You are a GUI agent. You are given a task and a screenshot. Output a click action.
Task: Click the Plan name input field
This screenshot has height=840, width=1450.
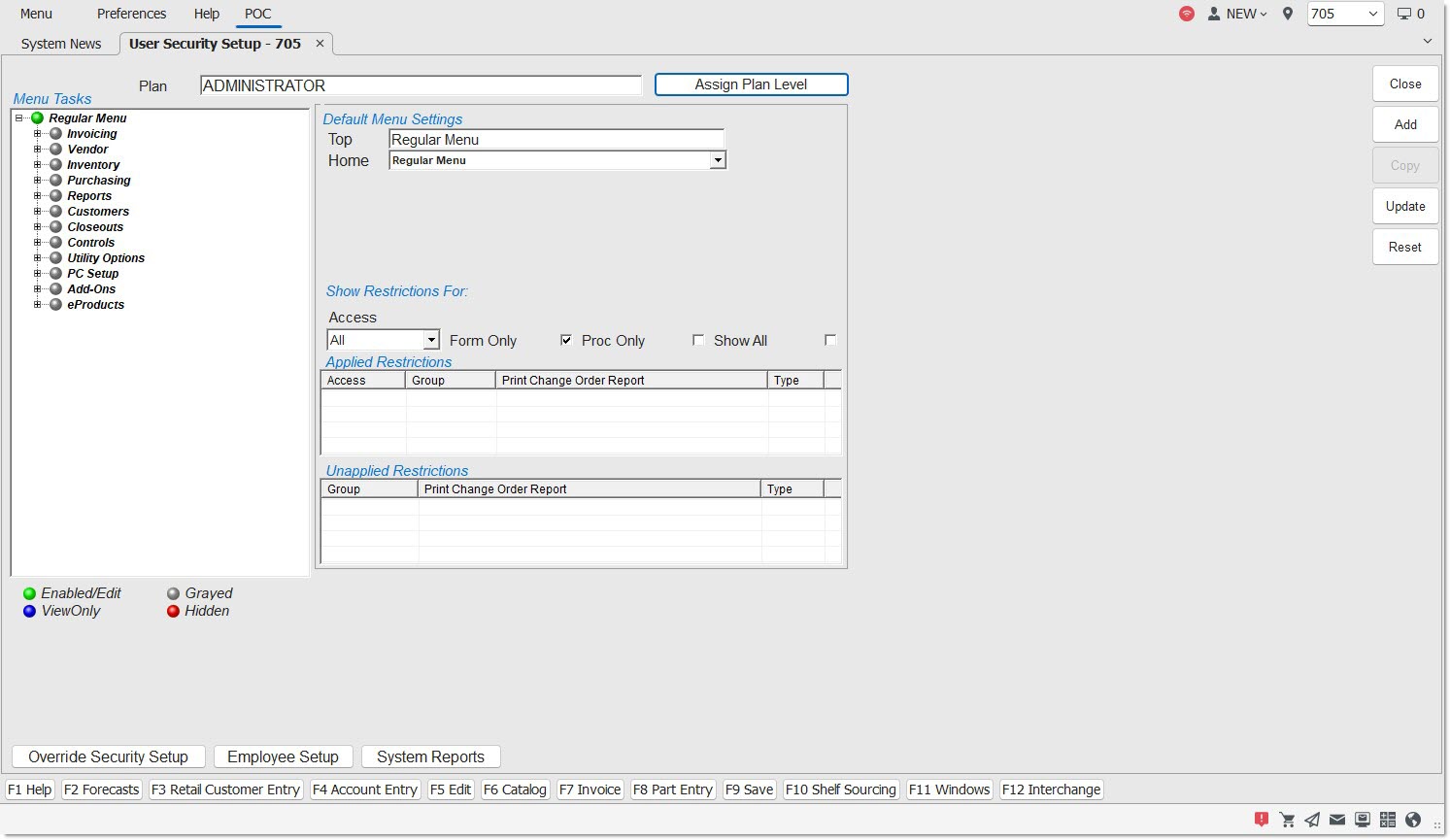pyautogui.click(x=421, y=85)
